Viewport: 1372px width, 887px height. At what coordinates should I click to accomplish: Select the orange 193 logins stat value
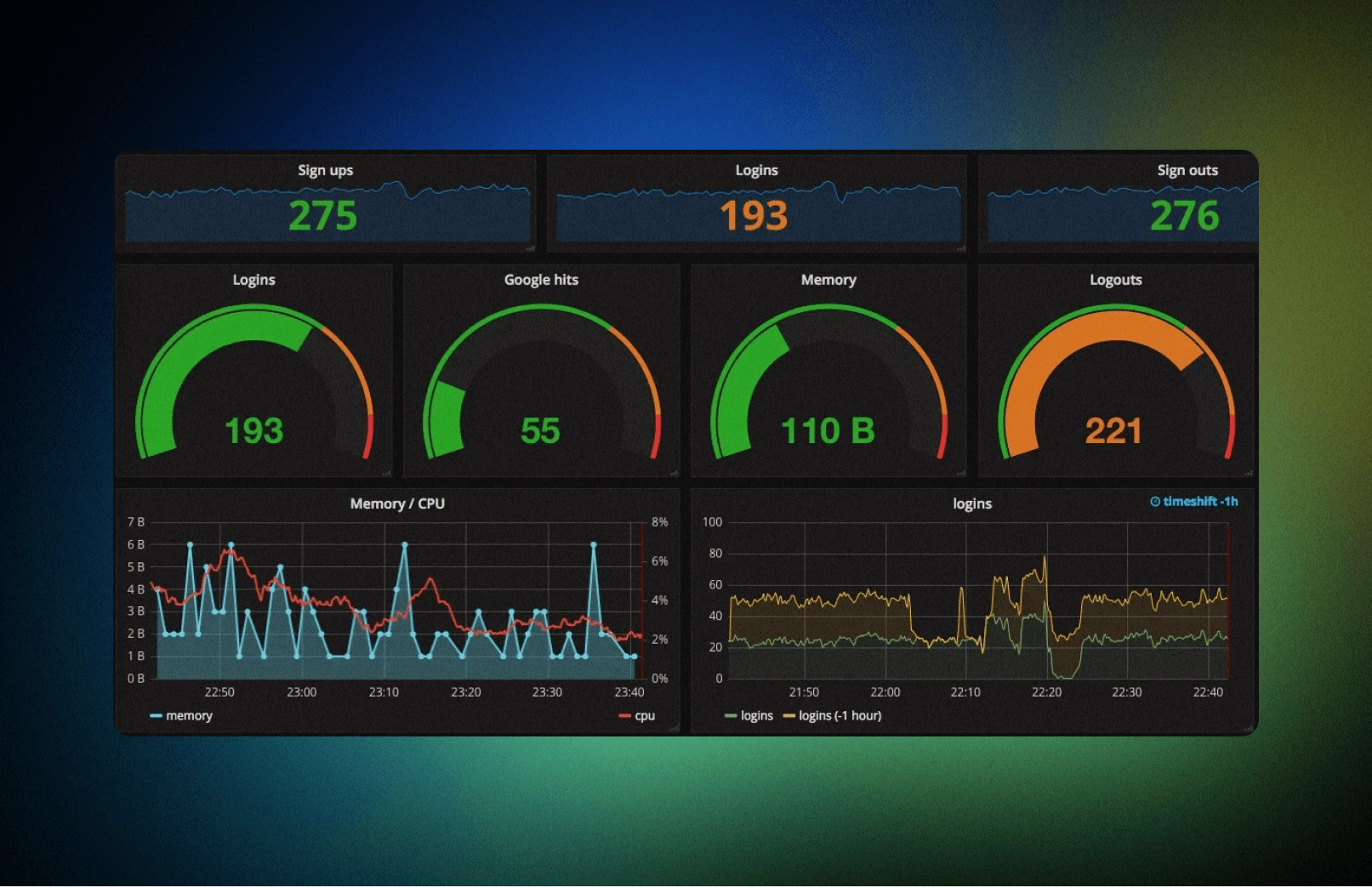coord(754,216)
